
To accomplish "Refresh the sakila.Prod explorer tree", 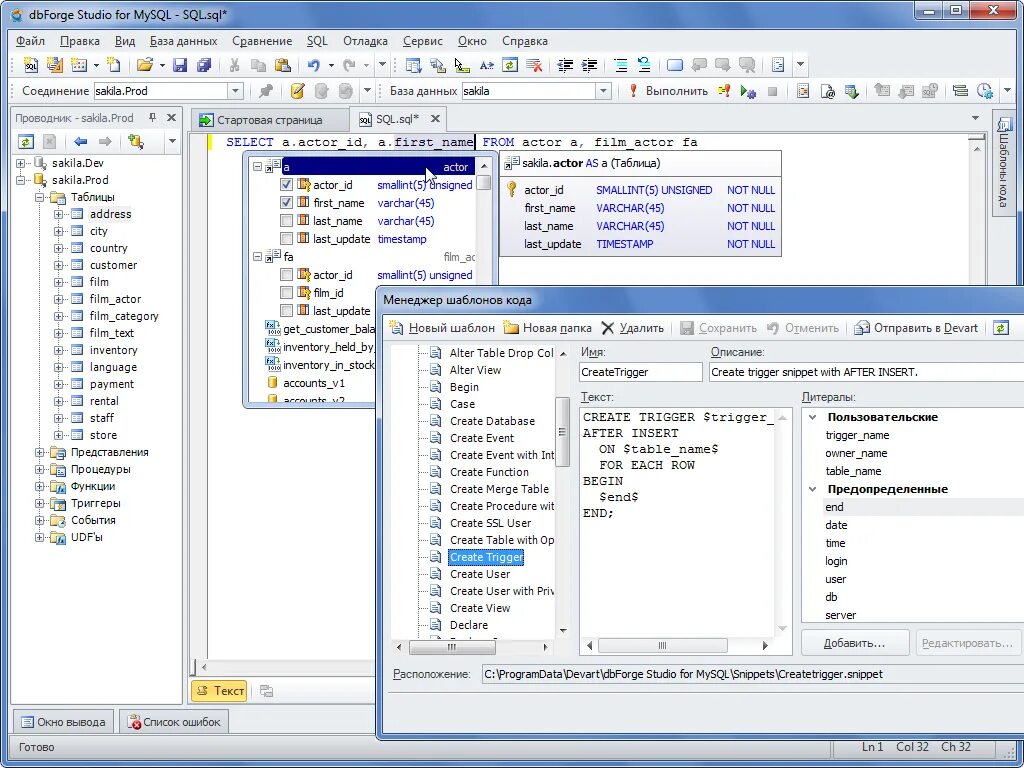I will (x=25, y=141).
